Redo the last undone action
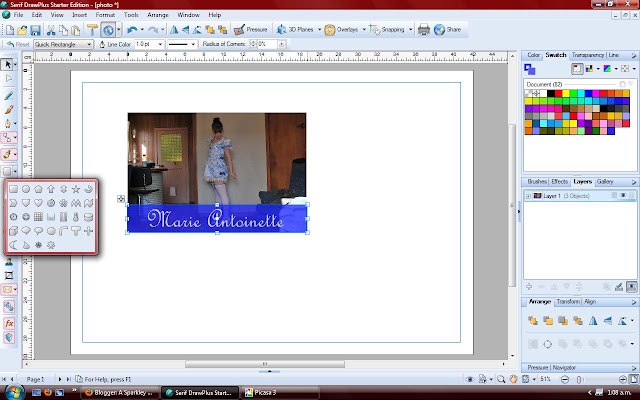The height and width of the screenshot is (400, 640). coord(153,30)
